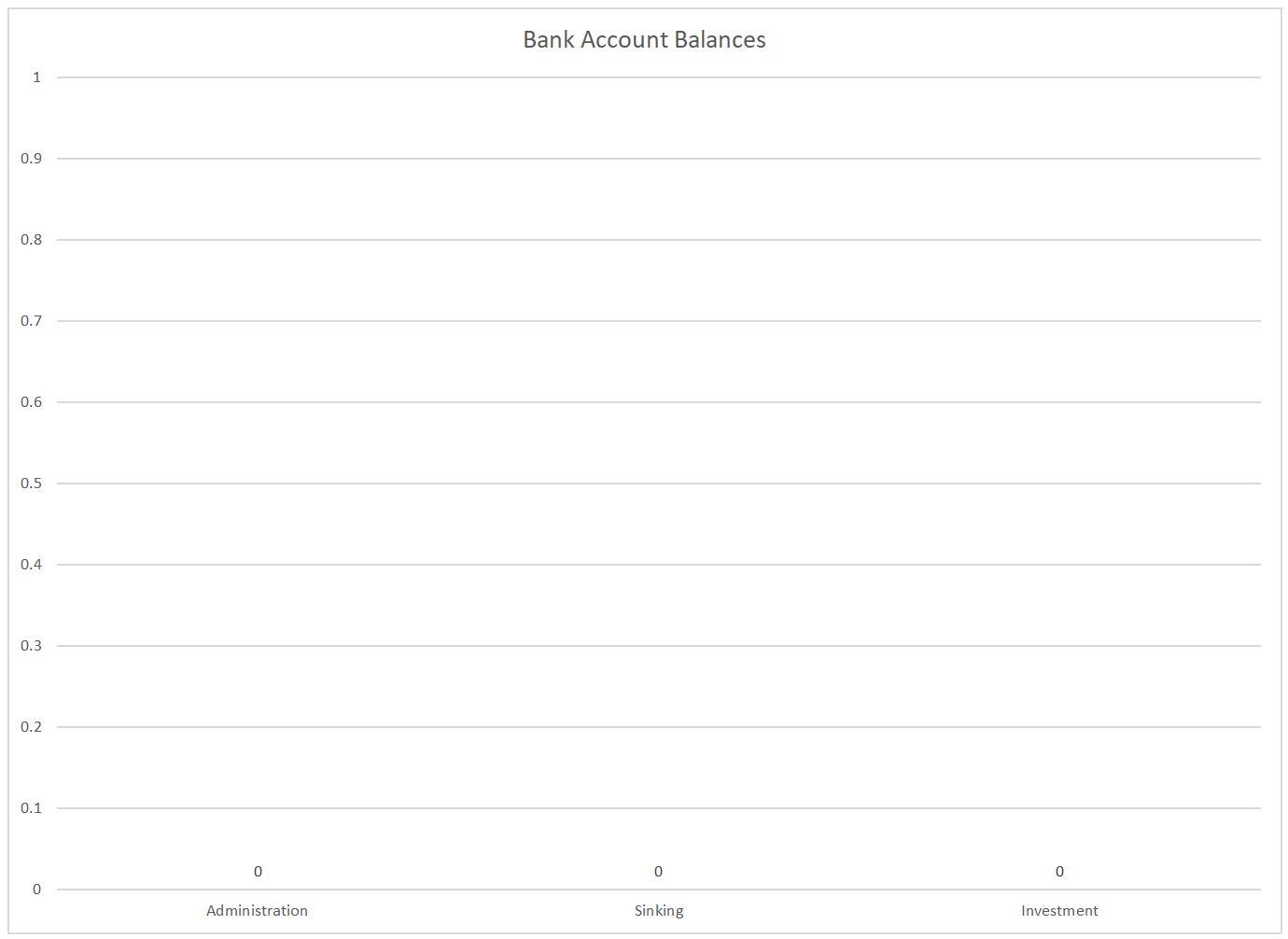1288x939 pixels.
Task: Select the Investment data label 0
Action: click(x=1059, y=872)
